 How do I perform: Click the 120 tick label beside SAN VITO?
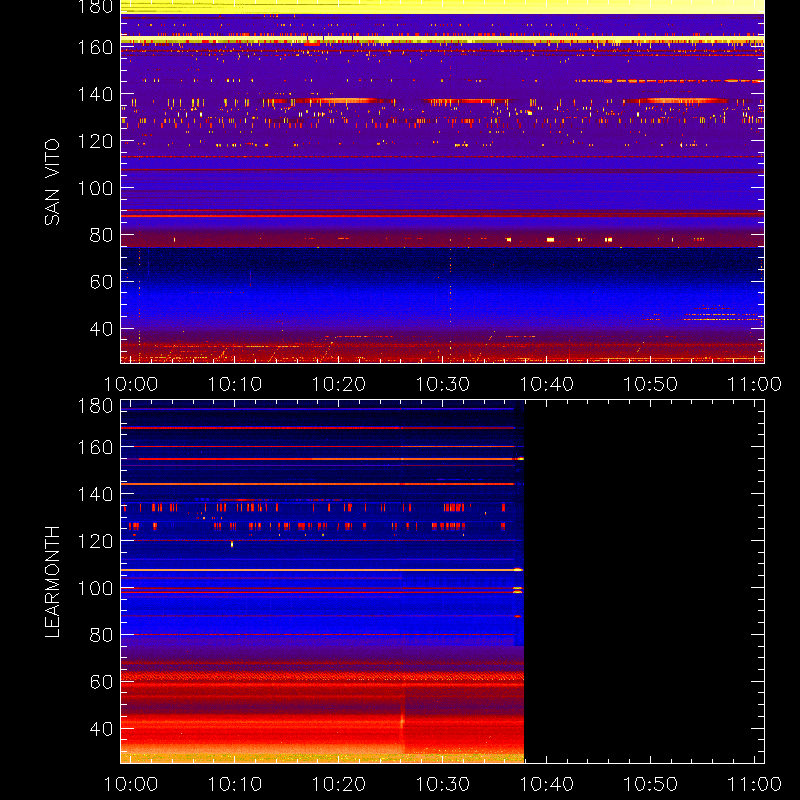[x=95, y=141]
